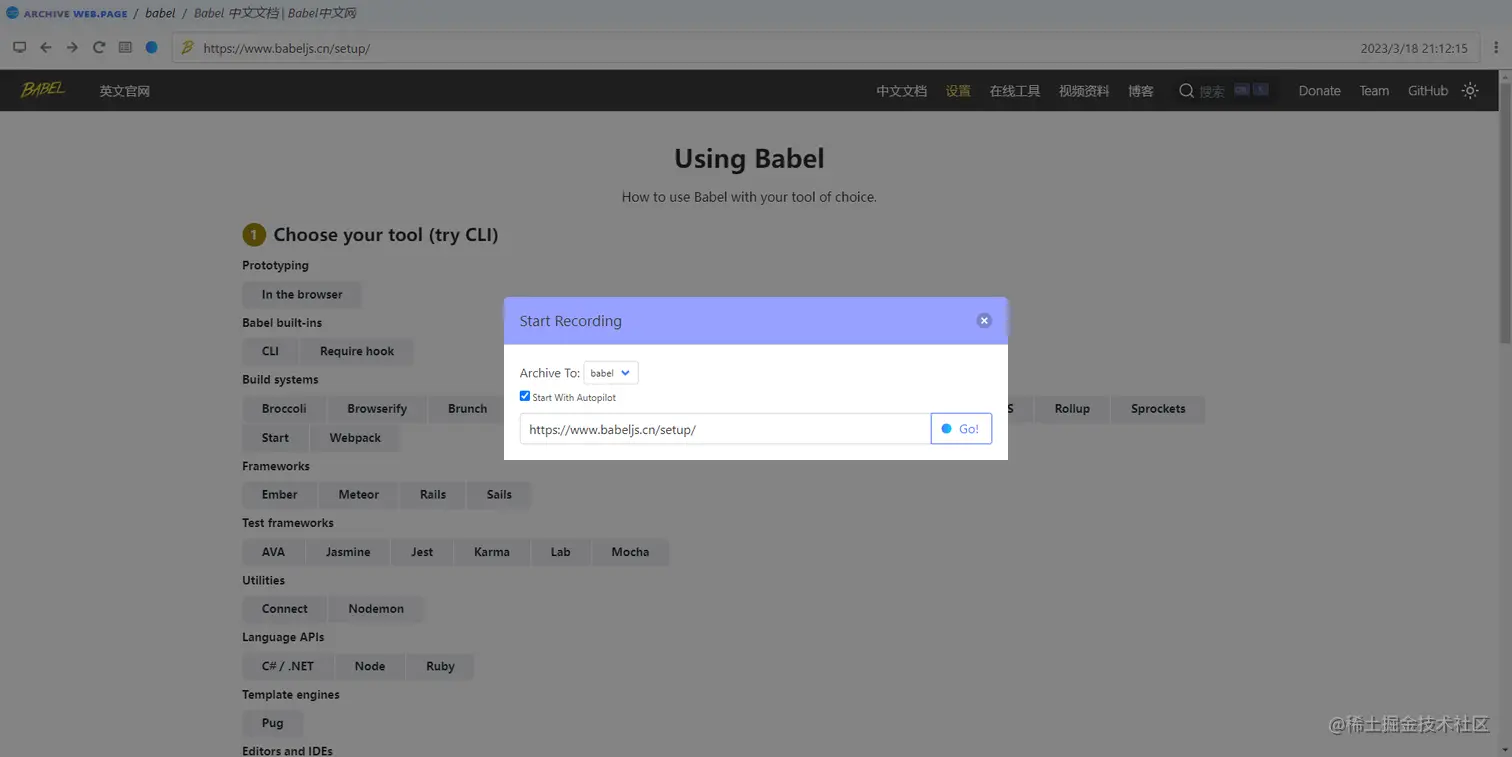Click the GitHub link in header

(1427, 91)
